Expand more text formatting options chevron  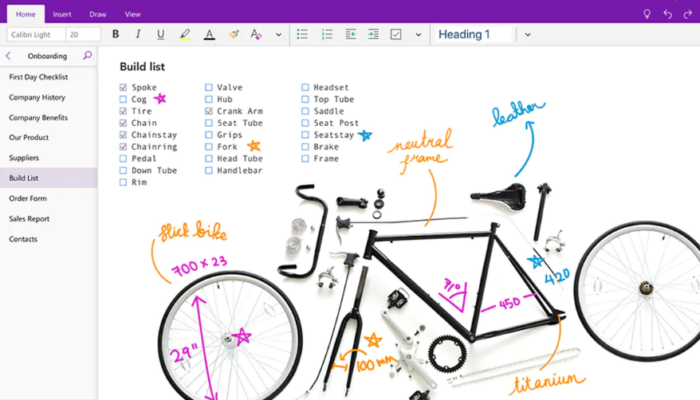tap(278, 34)
